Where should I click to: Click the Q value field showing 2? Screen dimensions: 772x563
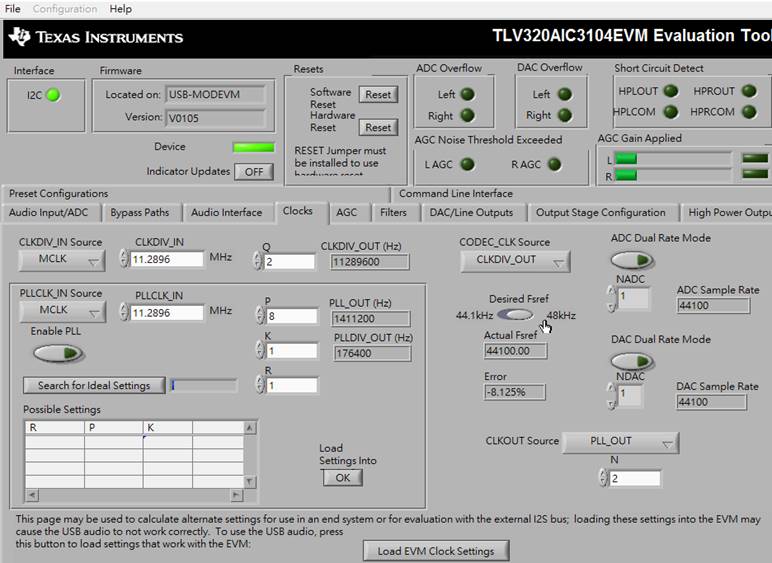click(289, 261)
